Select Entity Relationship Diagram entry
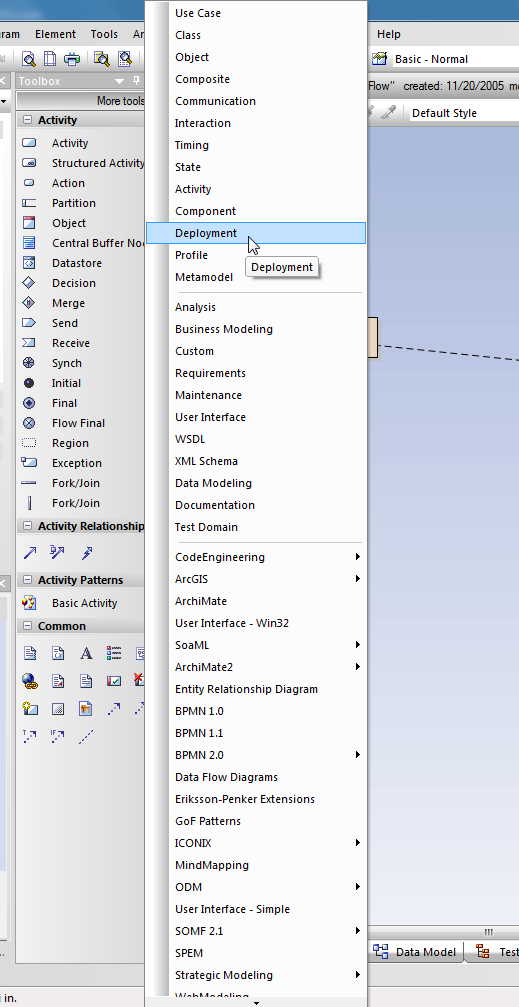This screenshot has width=519, height=1007. click(x=256, y=688)
